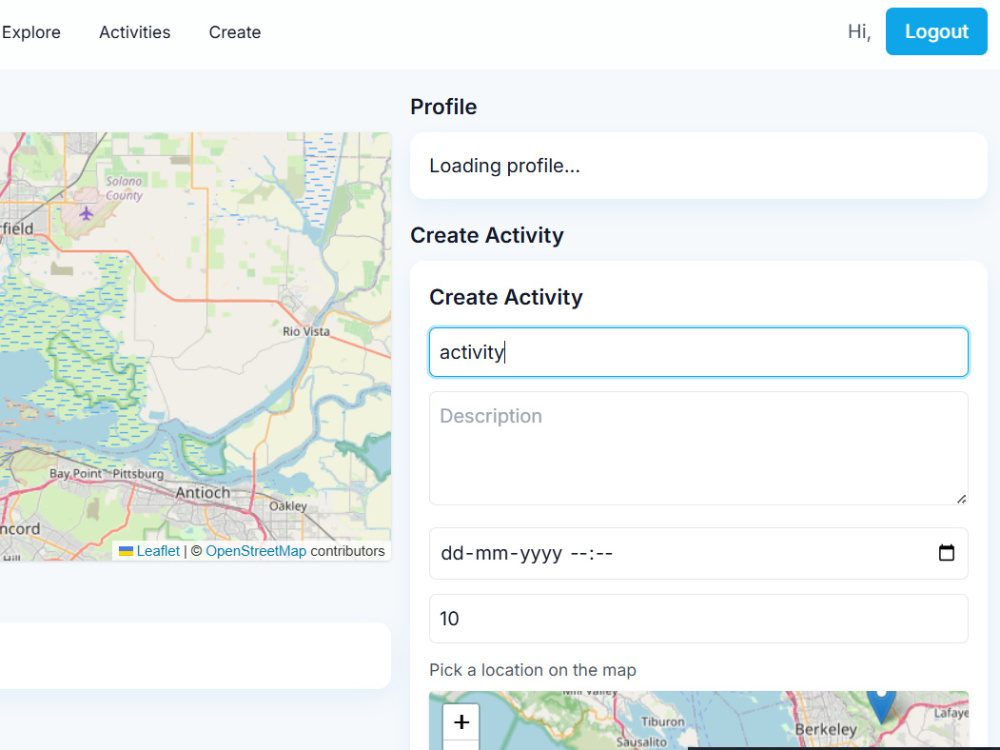Open the Create nav item

coord(235,33)
